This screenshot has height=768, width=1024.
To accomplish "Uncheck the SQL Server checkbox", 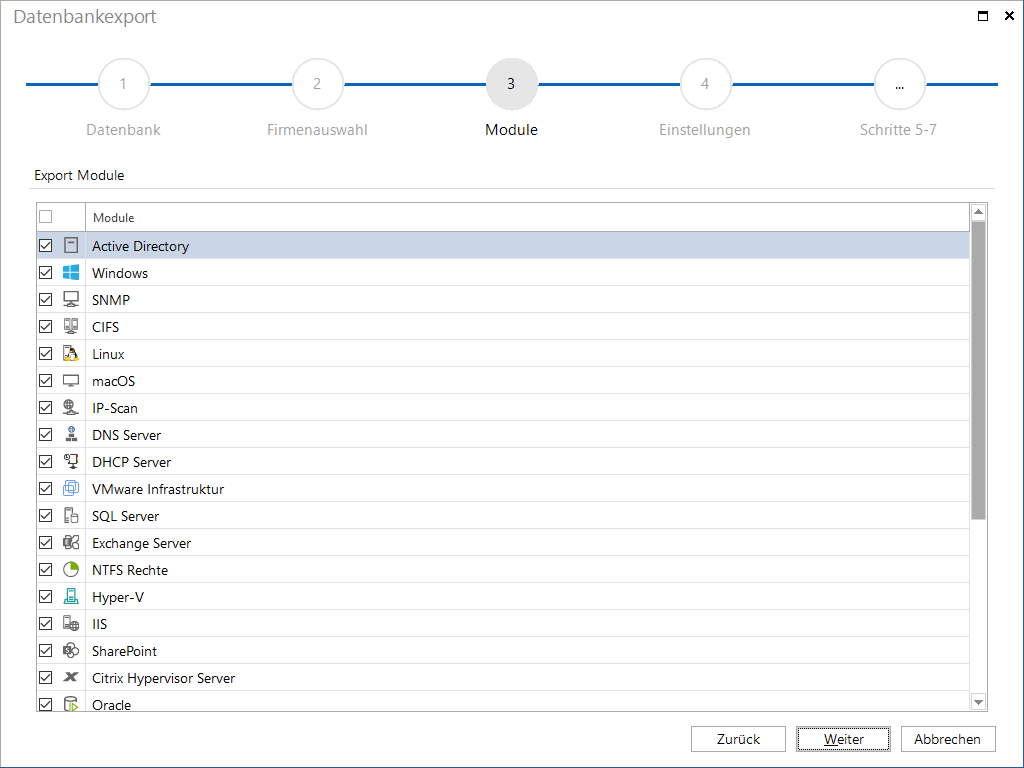I will (46, 515).
